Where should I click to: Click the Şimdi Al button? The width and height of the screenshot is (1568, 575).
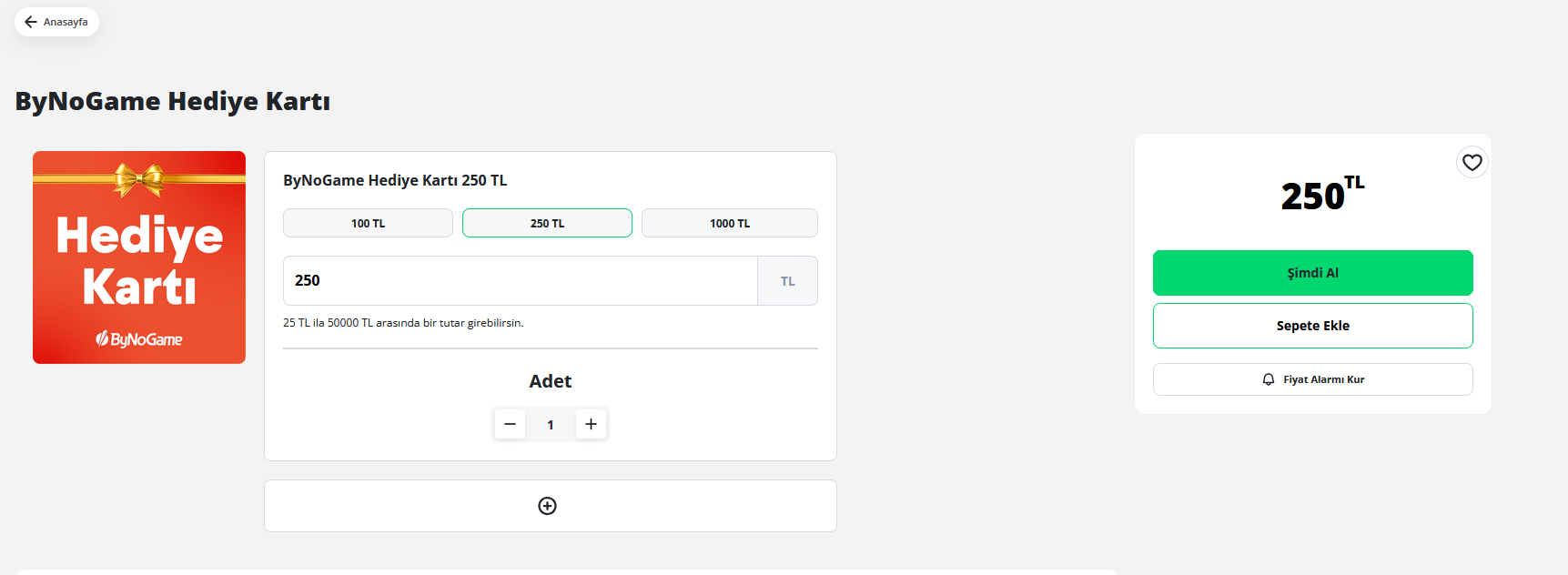(1312, 273)
